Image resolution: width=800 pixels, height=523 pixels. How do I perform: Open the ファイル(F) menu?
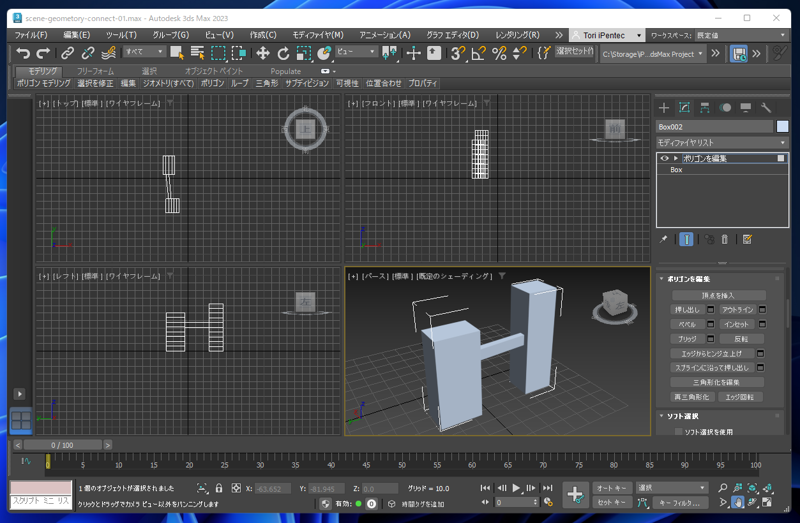point(31,35)
